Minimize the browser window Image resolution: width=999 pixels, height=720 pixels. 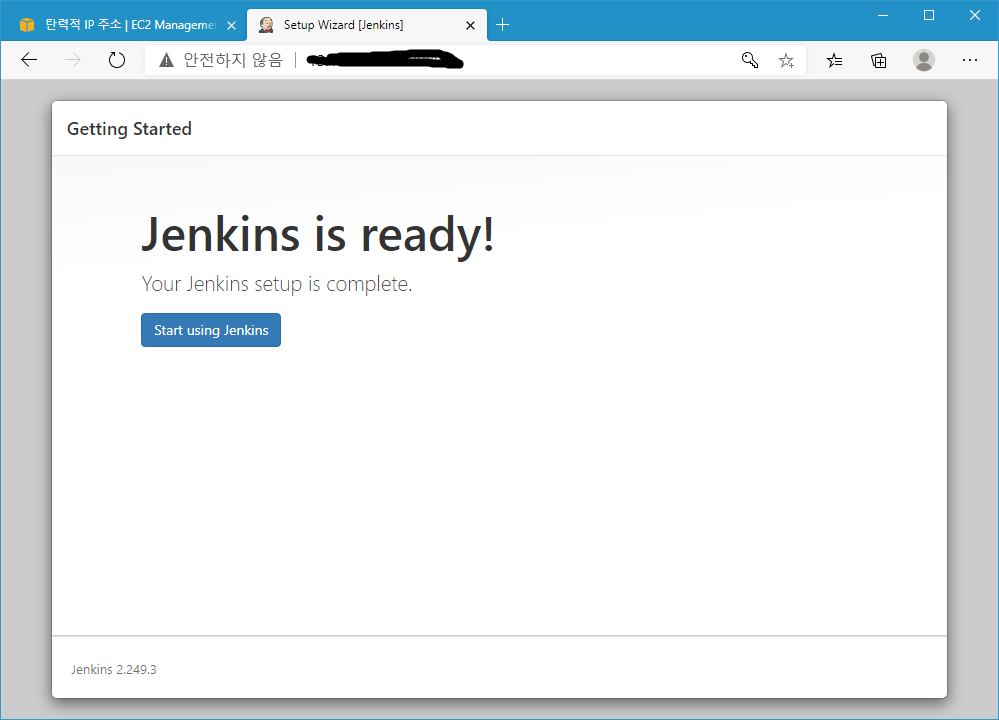pos(883,15)
